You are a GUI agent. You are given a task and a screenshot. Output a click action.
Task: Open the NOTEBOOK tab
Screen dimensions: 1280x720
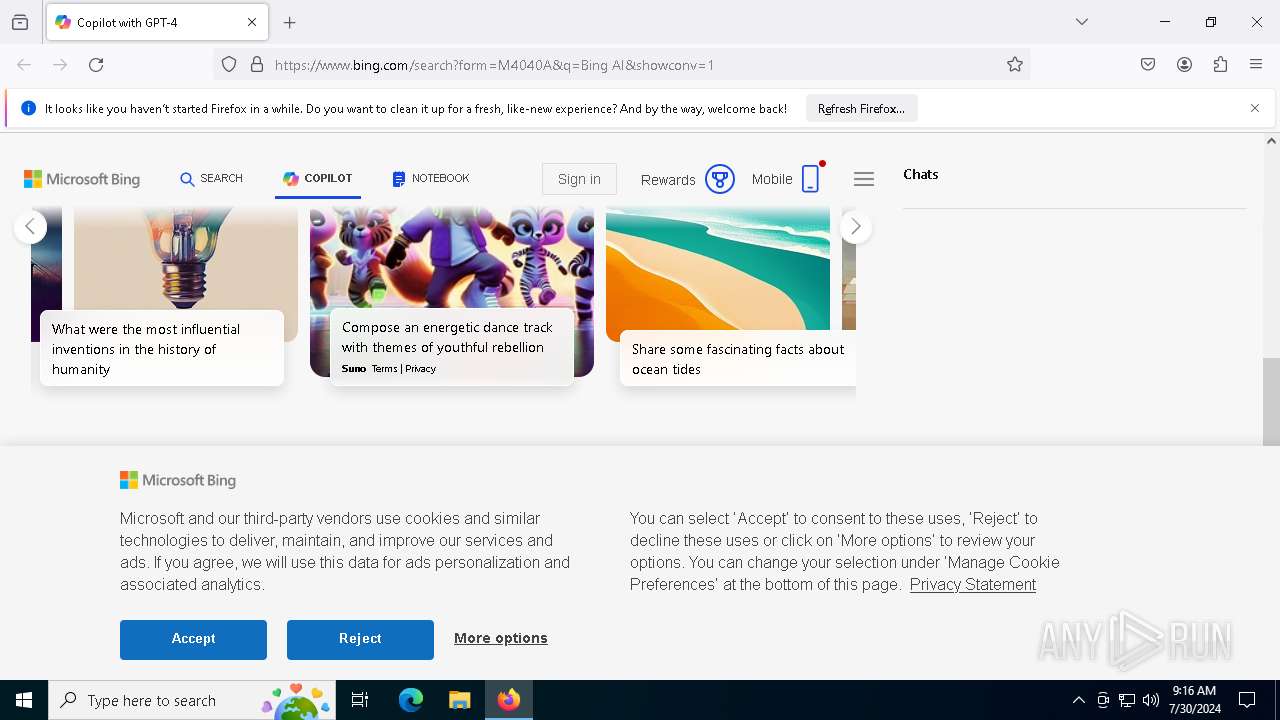[x=431, y=178]
